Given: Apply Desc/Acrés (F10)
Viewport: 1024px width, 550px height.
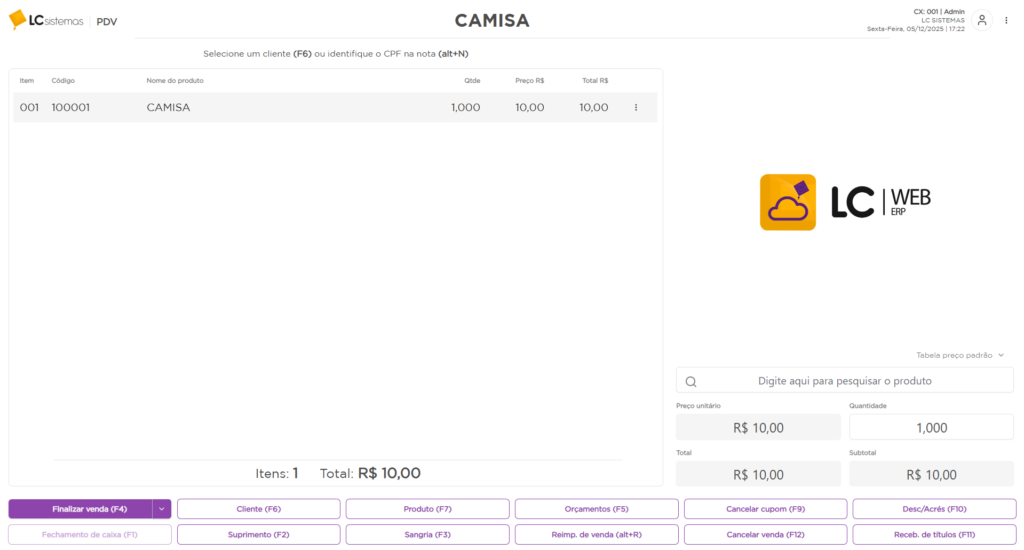Looking at the screenshot, I should [x=934, y=509].
